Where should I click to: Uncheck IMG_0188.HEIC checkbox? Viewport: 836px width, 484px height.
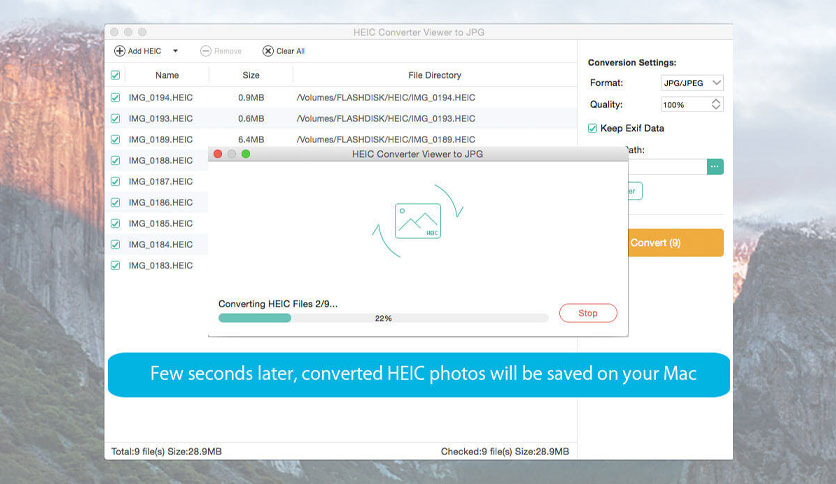(116, 160)
